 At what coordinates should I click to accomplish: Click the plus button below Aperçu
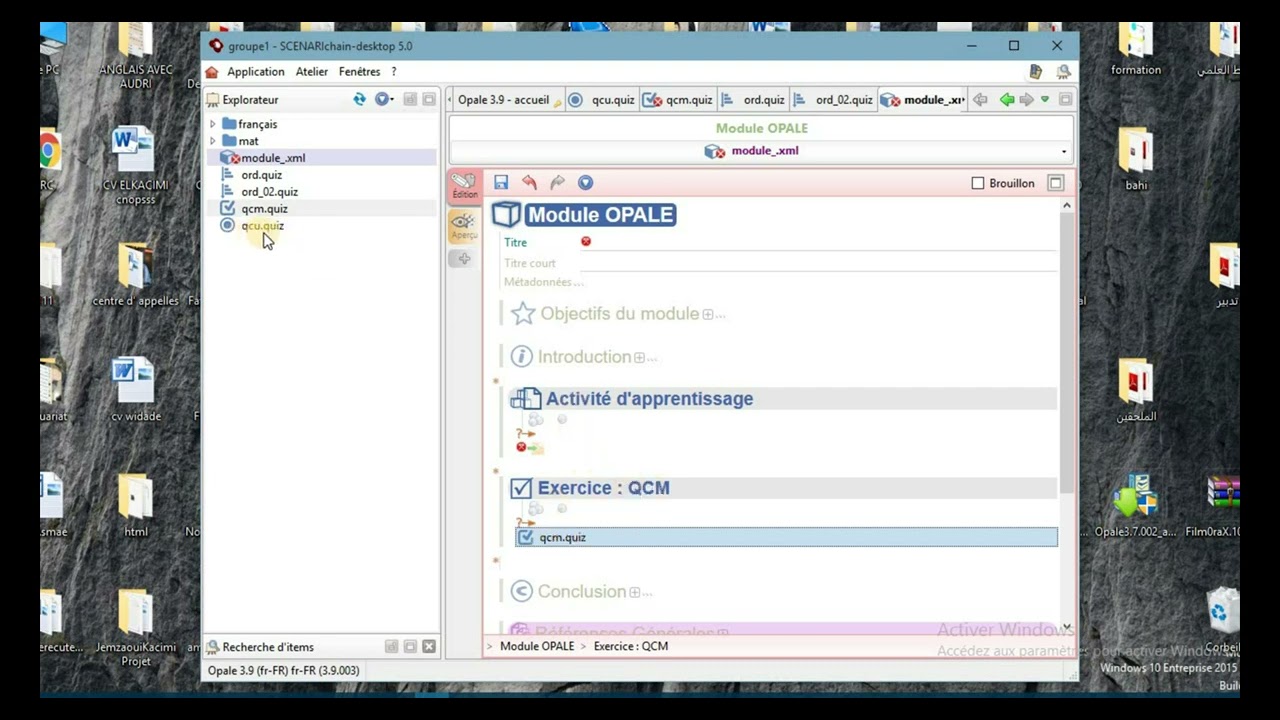click(x=463, y=259)
